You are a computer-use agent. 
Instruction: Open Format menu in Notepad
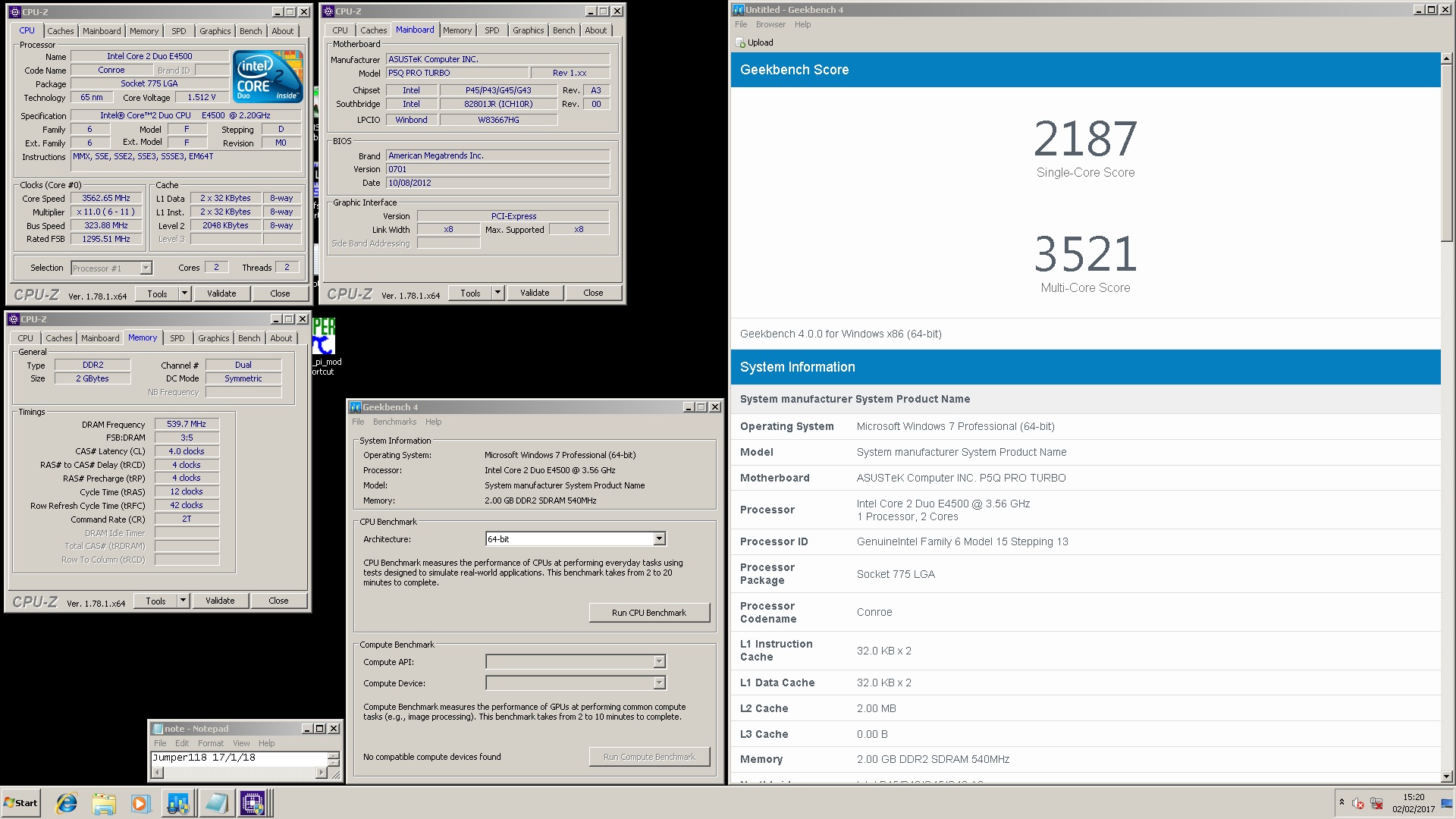point(211,743)
